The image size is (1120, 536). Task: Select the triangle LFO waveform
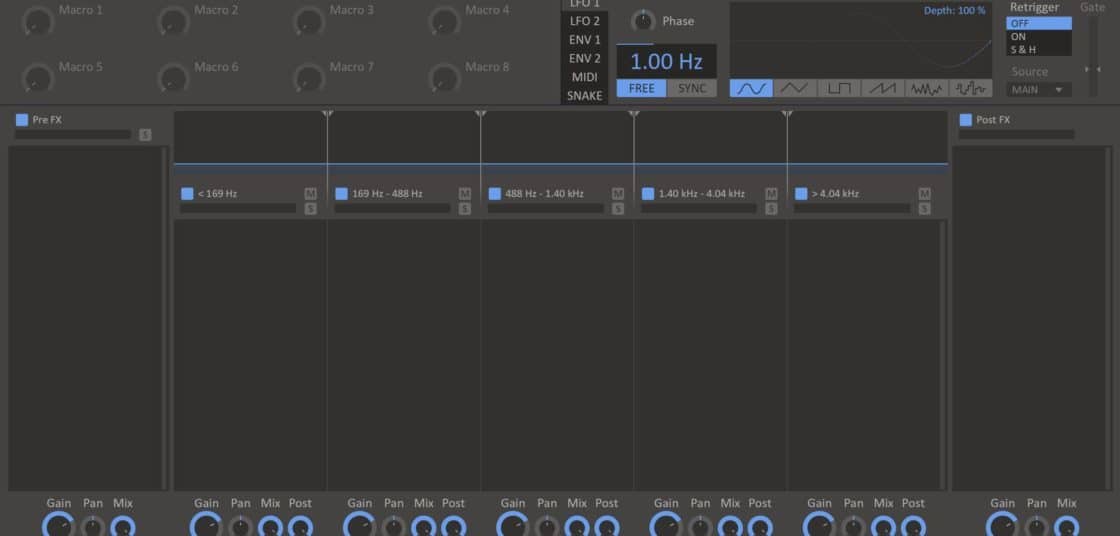pos(795,89)
